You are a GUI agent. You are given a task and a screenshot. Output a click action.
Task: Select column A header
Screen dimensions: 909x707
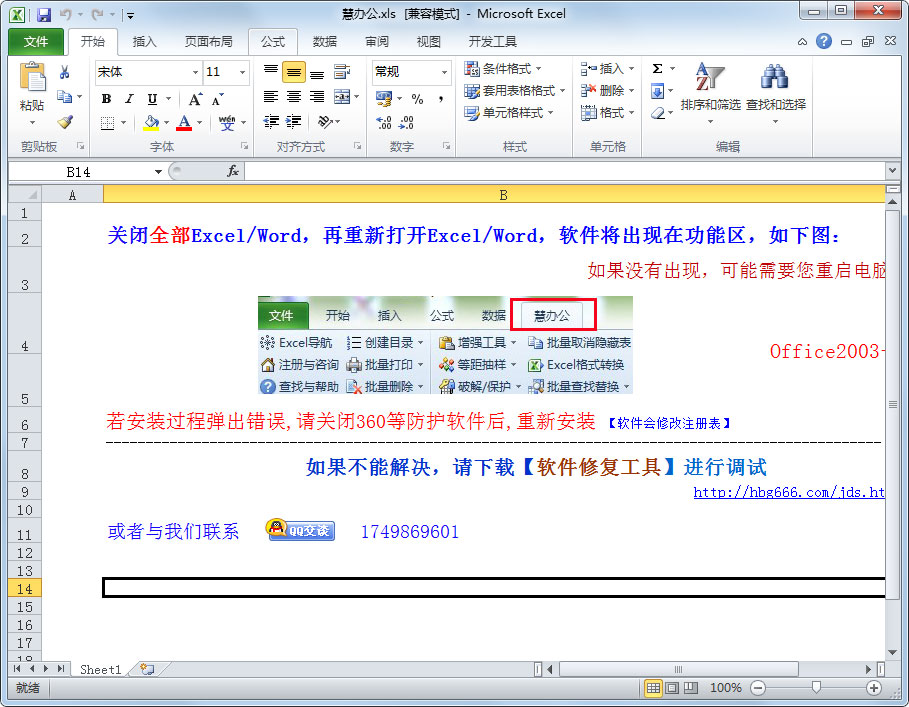coord(72,195)
